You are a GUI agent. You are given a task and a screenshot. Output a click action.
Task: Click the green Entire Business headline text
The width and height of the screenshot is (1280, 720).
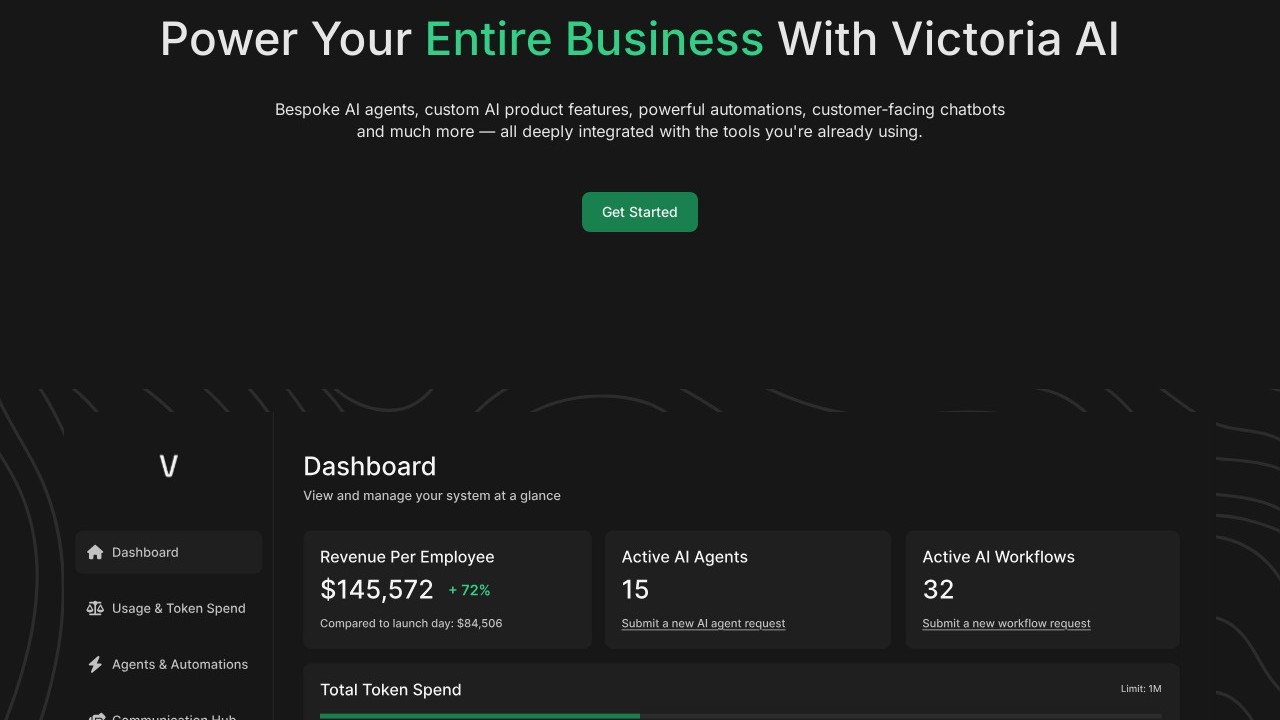click(x=594, y=40)
